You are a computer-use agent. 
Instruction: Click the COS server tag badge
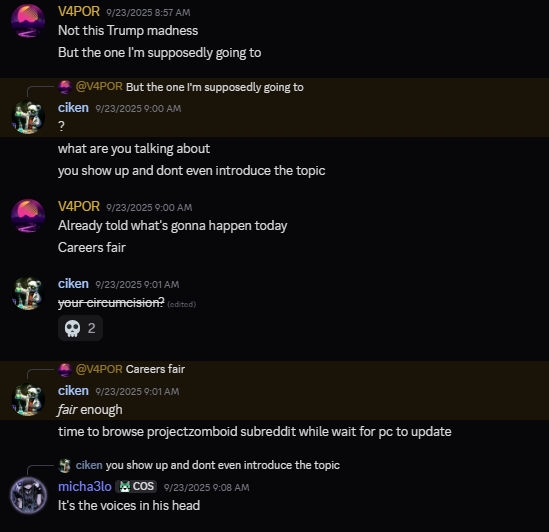point(137,486)
